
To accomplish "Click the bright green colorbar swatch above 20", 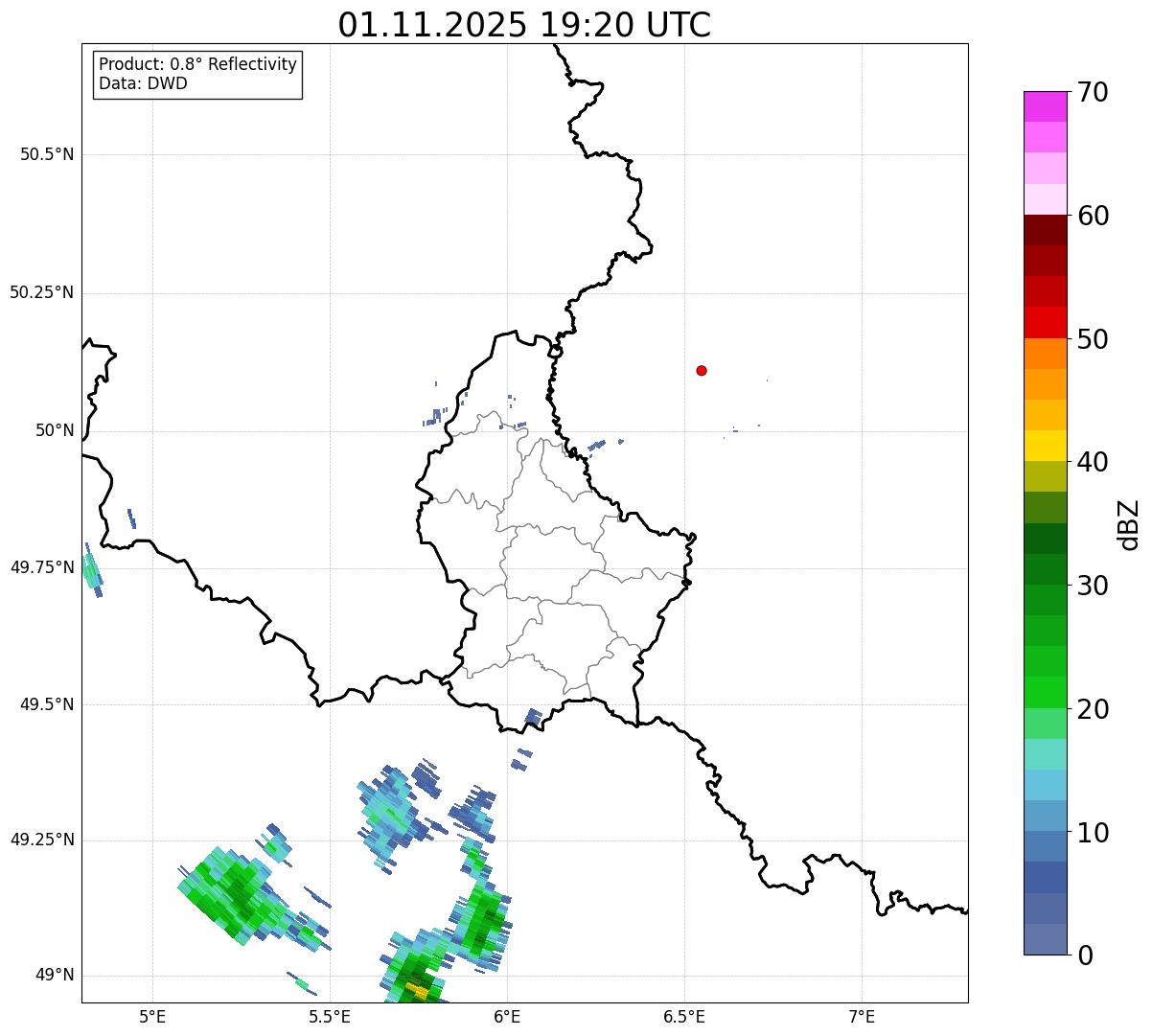I will pos(1045,692).
